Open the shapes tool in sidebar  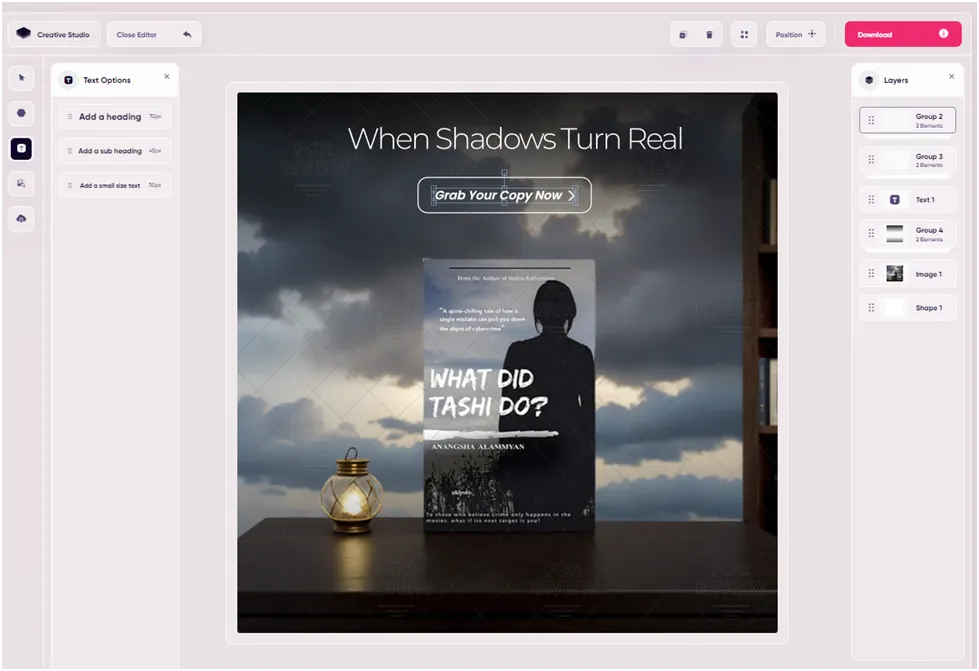pos(22,113)
